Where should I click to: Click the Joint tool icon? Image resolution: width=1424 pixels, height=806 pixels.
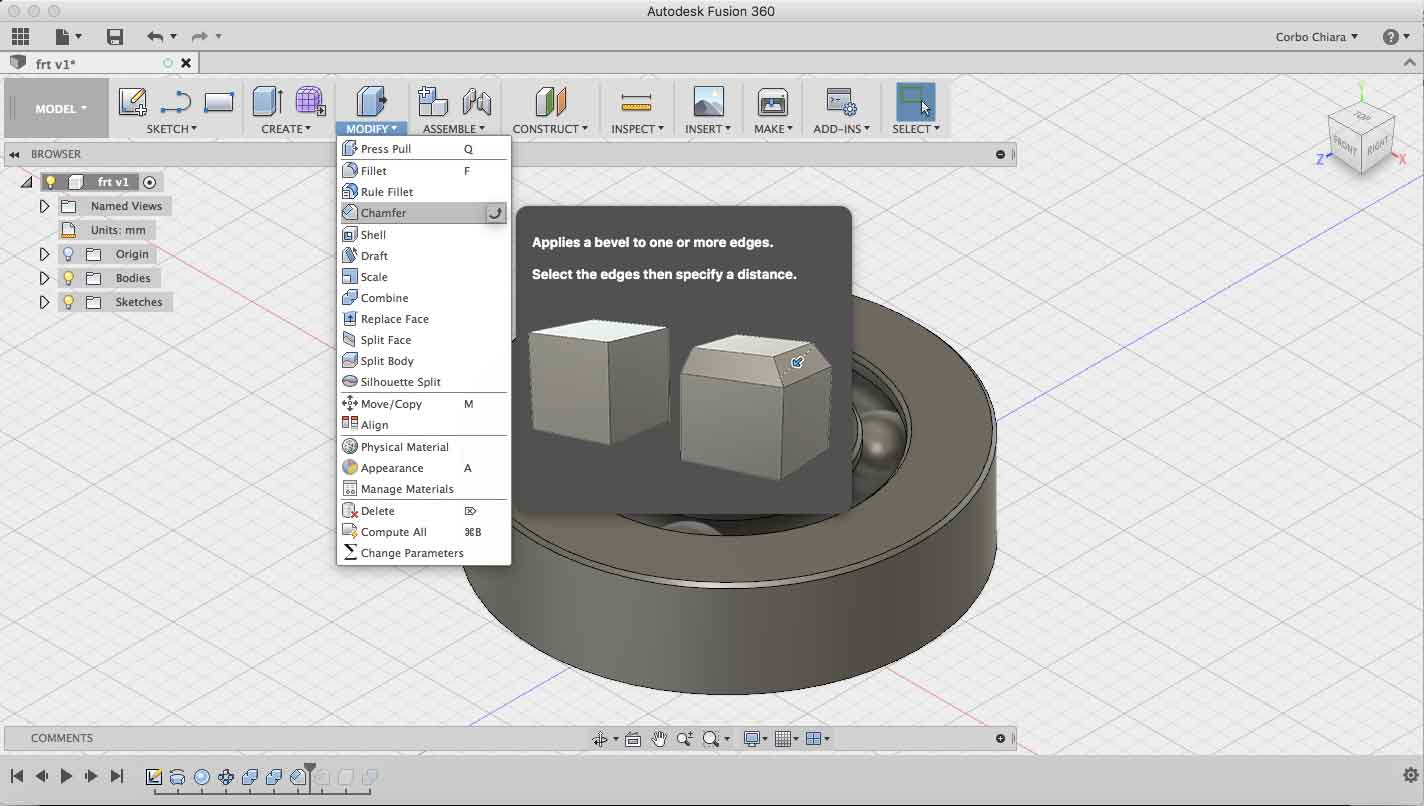(x=477, y=101)
